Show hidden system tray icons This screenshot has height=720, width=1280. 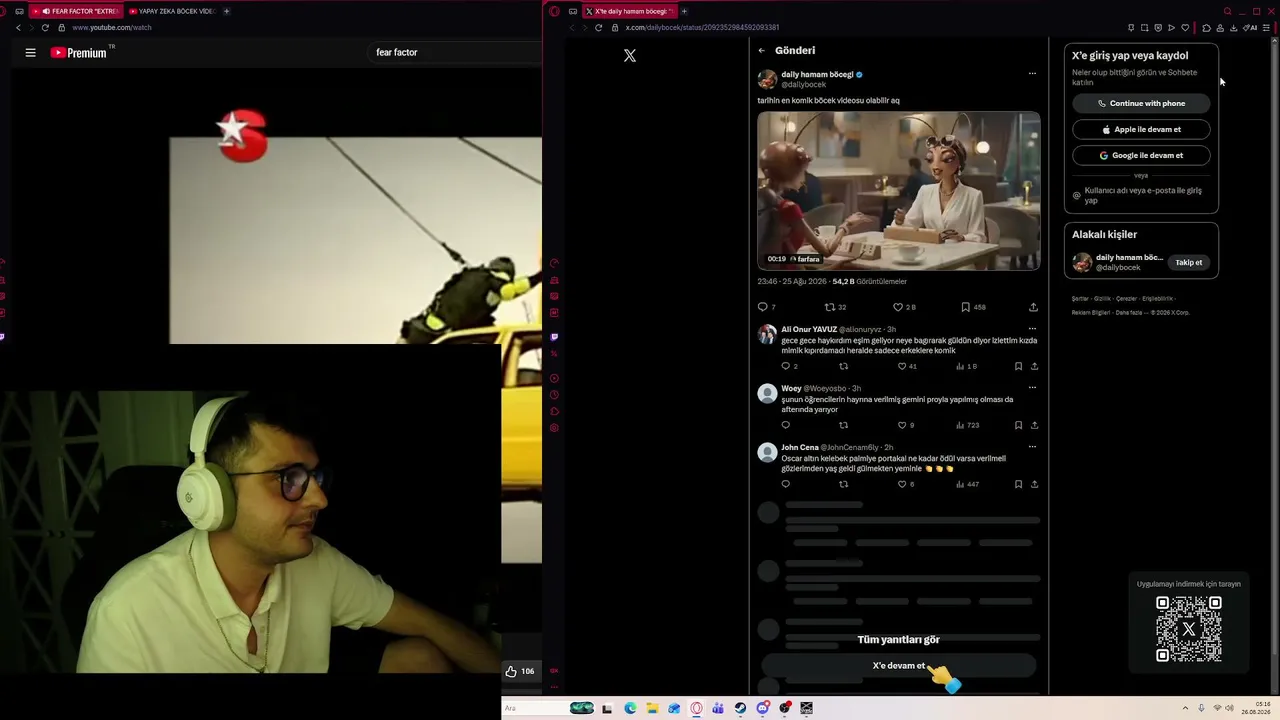(x=1185, y=708)
